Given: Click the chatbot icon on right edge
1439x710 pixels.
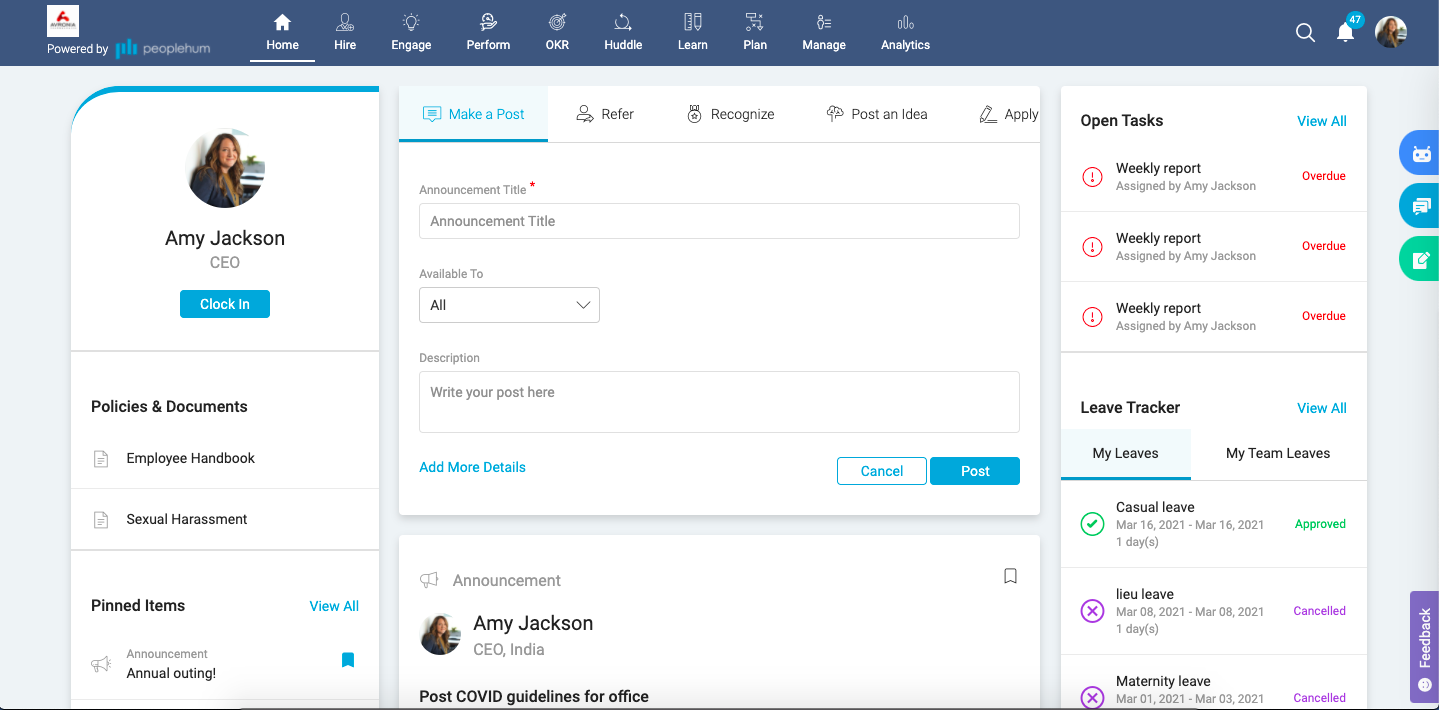Looking at the screenshot, I should (1420, 154).
